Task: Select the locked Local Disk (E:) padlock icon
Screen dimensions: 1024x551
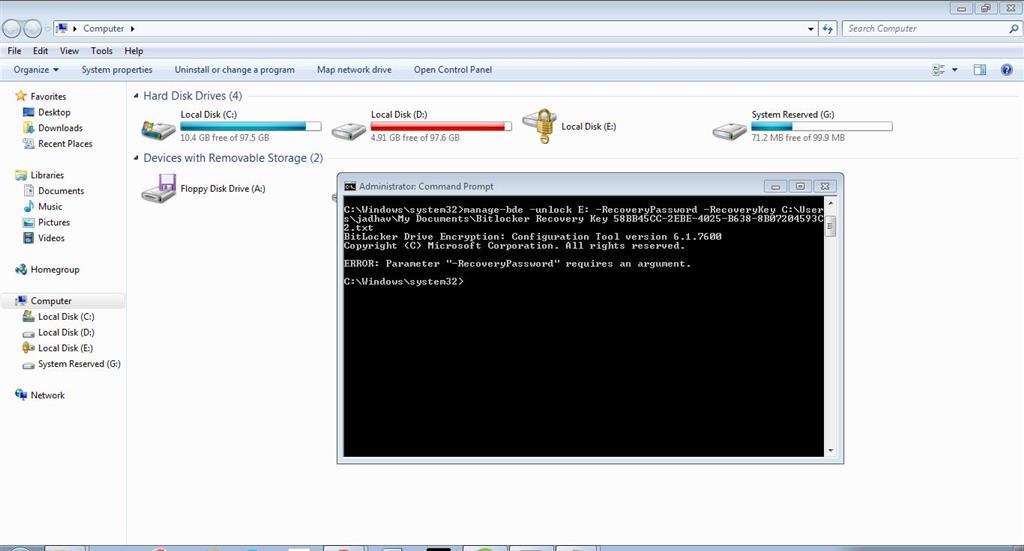Action: [x=541, y=126]
